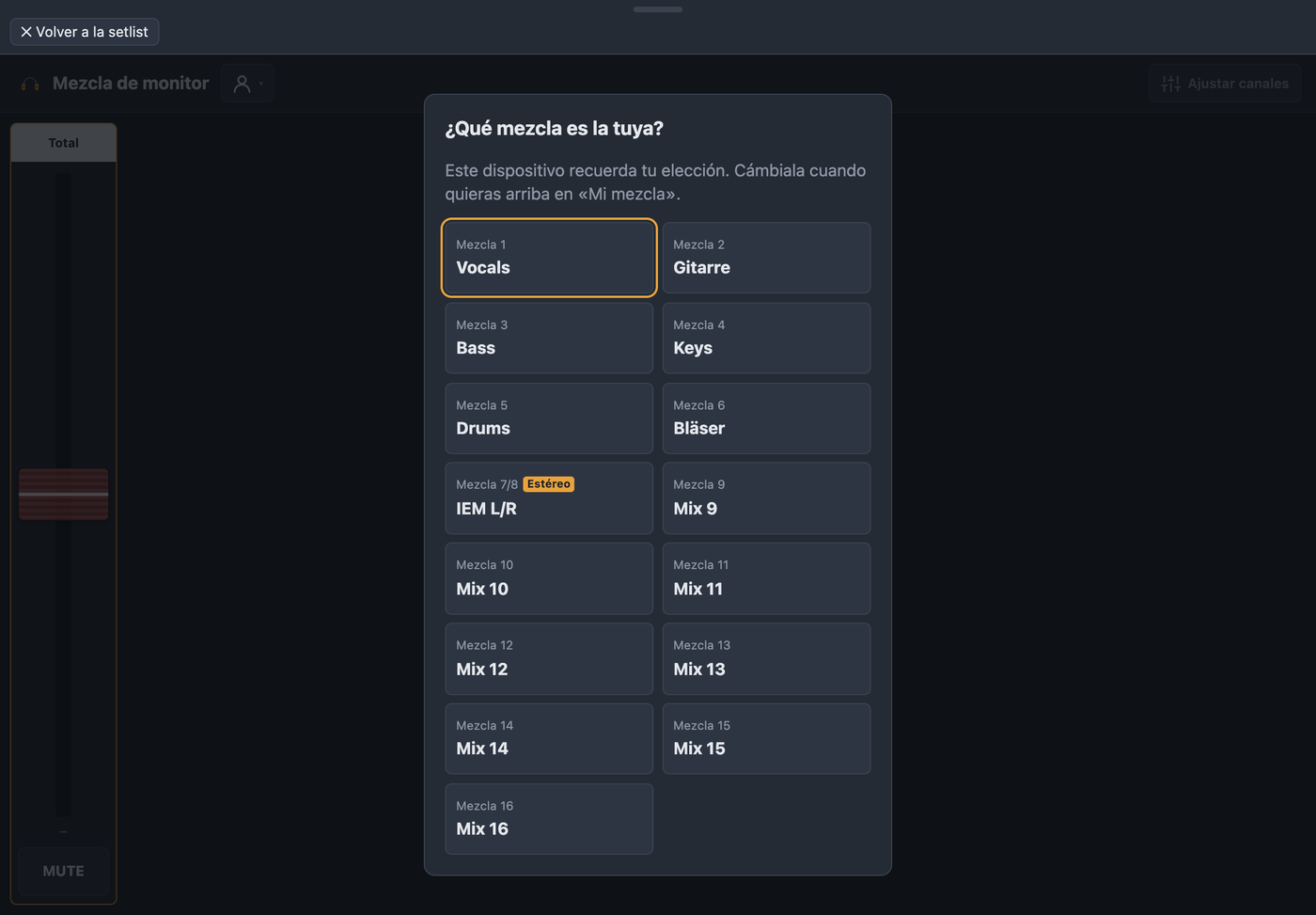Click the Total channel header tab

coord(64,143)
